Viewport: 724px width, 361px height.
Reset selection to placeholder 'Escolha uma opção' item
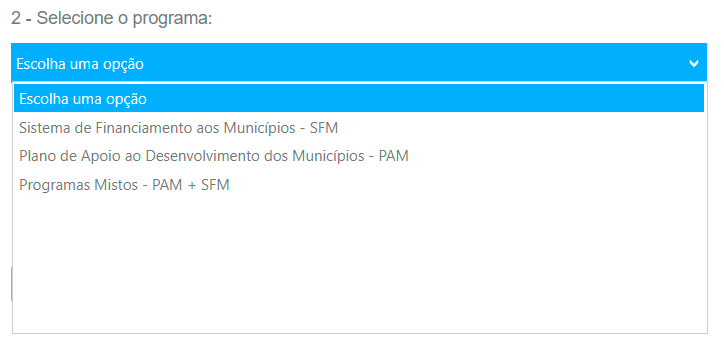click(x=359, y=98)
